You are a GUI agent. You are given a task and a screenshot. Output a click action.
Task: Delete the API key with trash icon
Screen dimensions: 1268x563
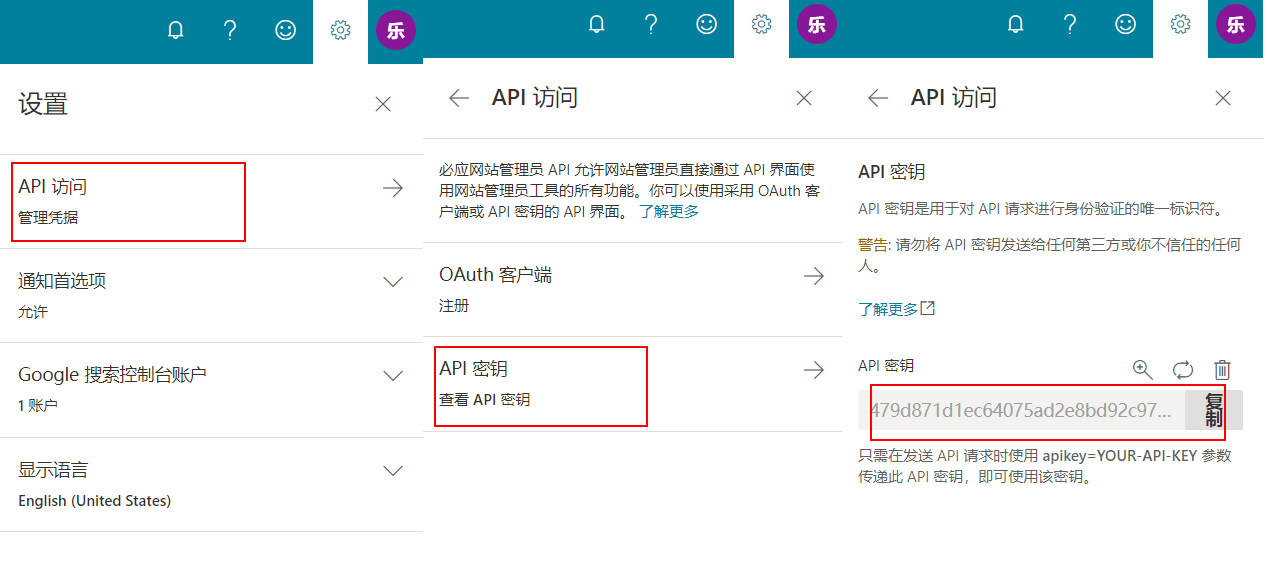pyautogui.click(x=1222, y=369)
